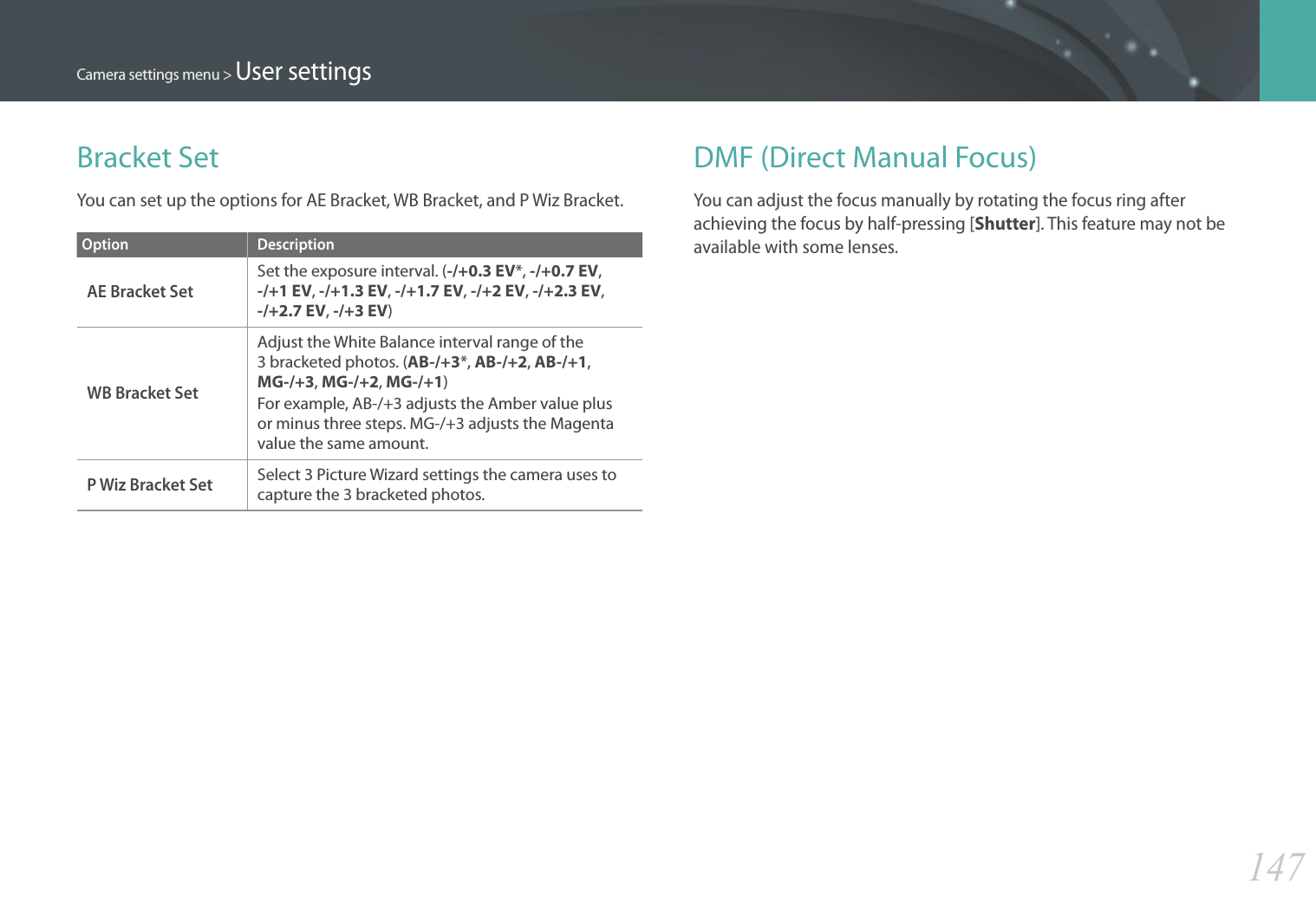Click the Camera settings menu breadcrumb
Viewport: 1316px width, 923px height.
[x=147, y=75]
